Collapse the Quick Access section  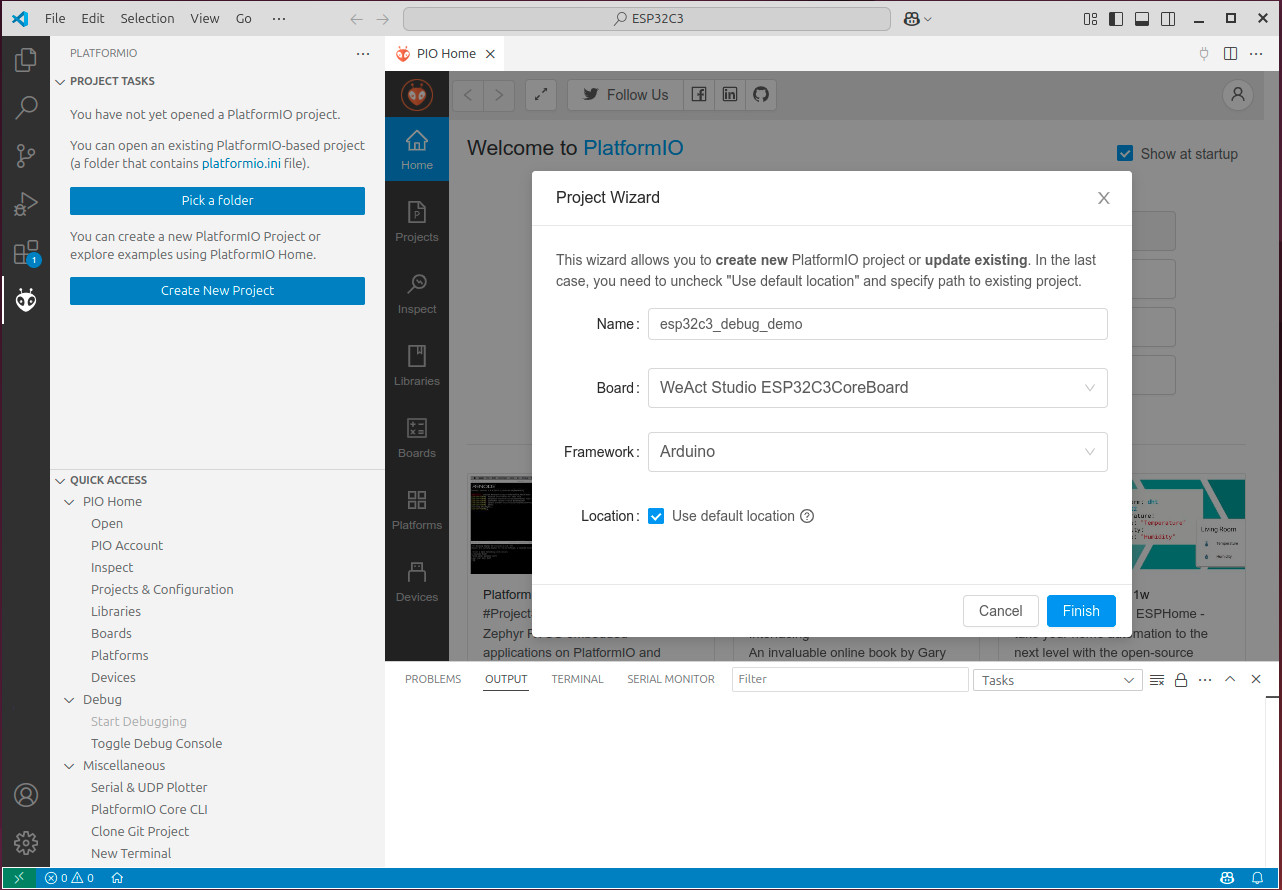click(60, 481)
